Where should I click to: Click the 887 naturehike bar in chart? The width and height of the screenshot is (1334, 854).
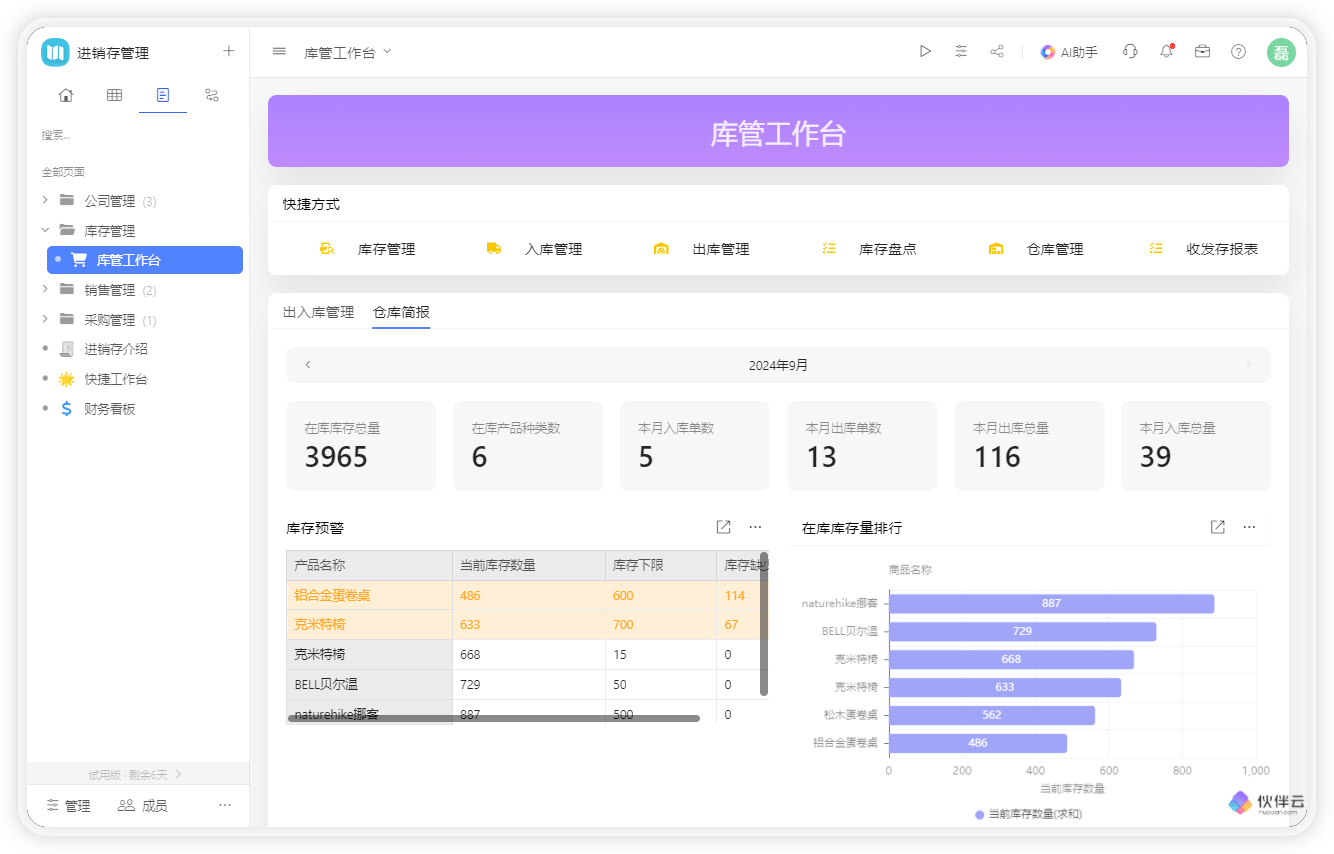[x=1051, y=603]
